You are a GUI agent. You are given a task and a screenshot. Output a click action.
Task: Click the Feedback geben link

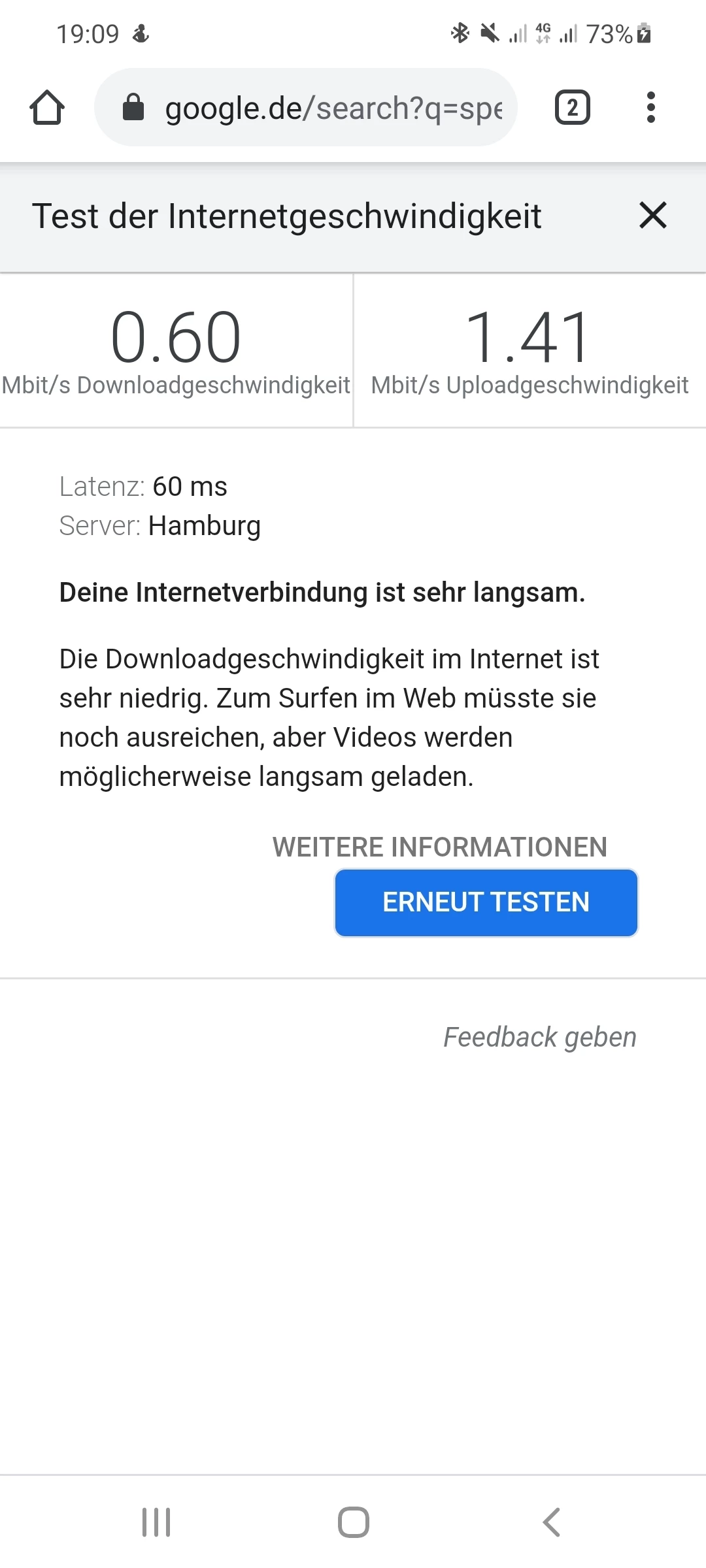[540, 1037]
